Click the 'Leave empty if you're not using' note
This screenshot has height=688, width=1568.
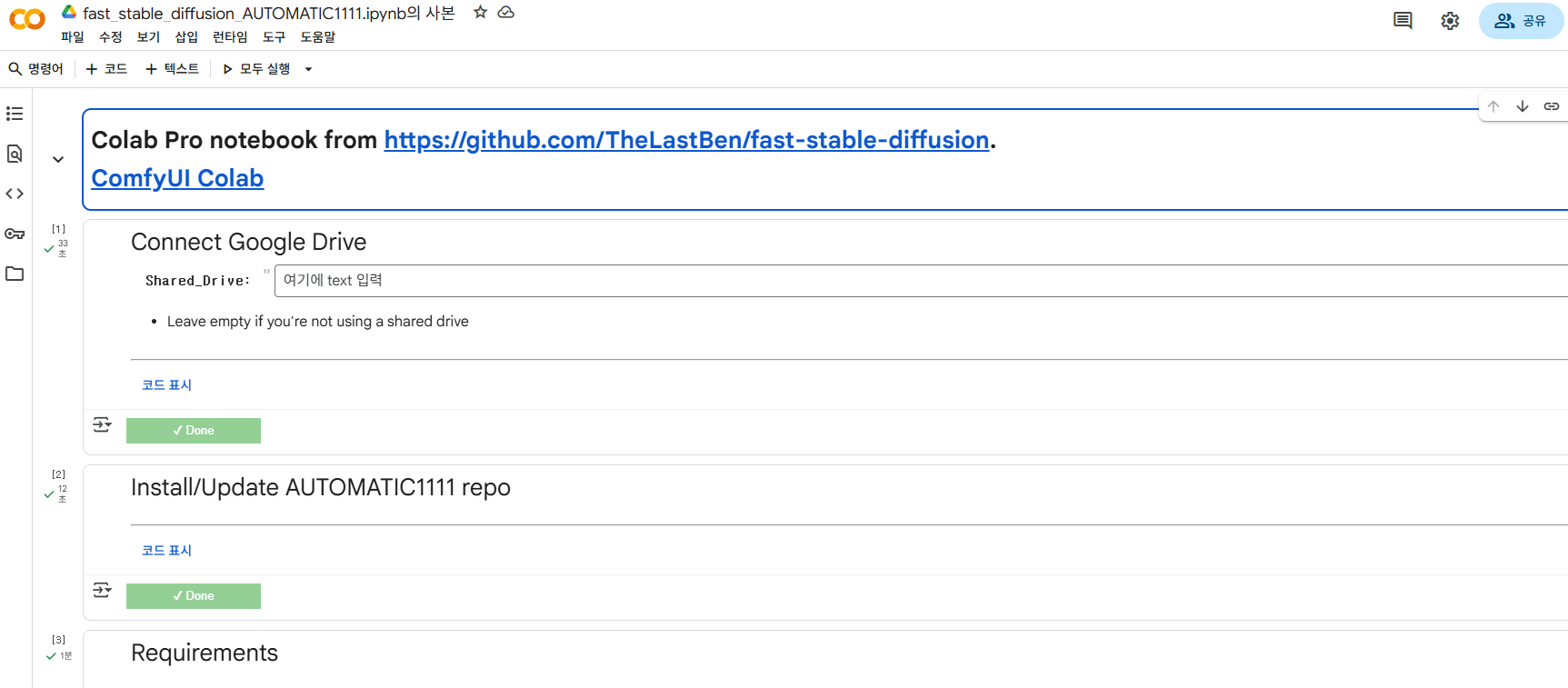[318, 322]
